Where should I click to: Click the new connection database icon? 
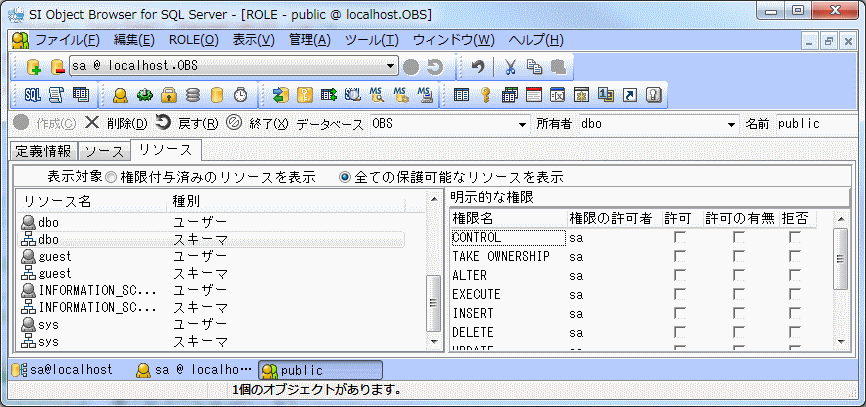click(33, 67)
